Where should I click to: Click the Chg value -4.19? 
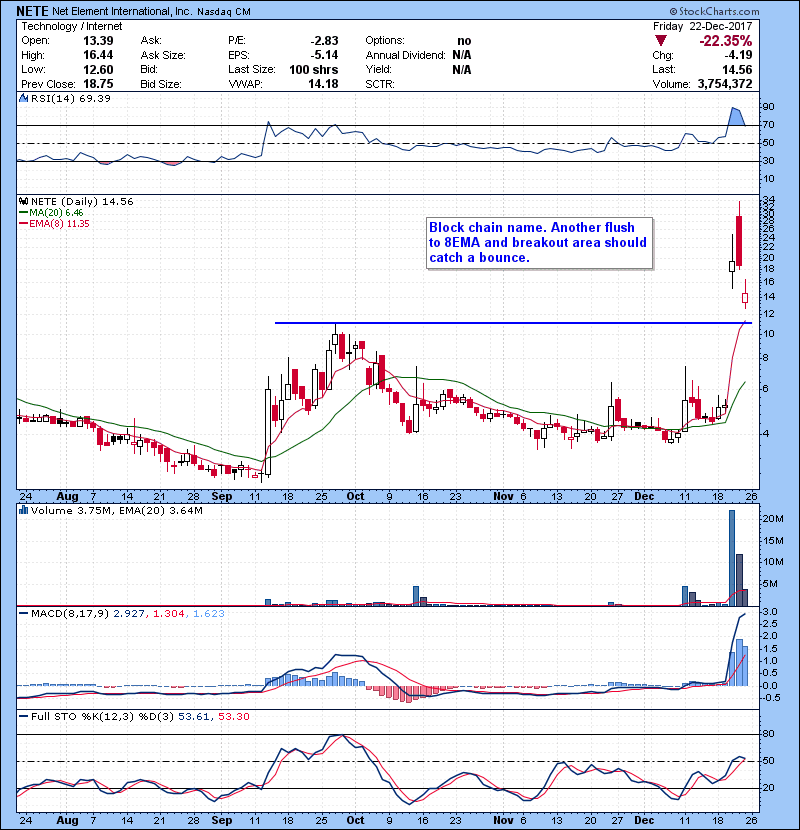738,55
